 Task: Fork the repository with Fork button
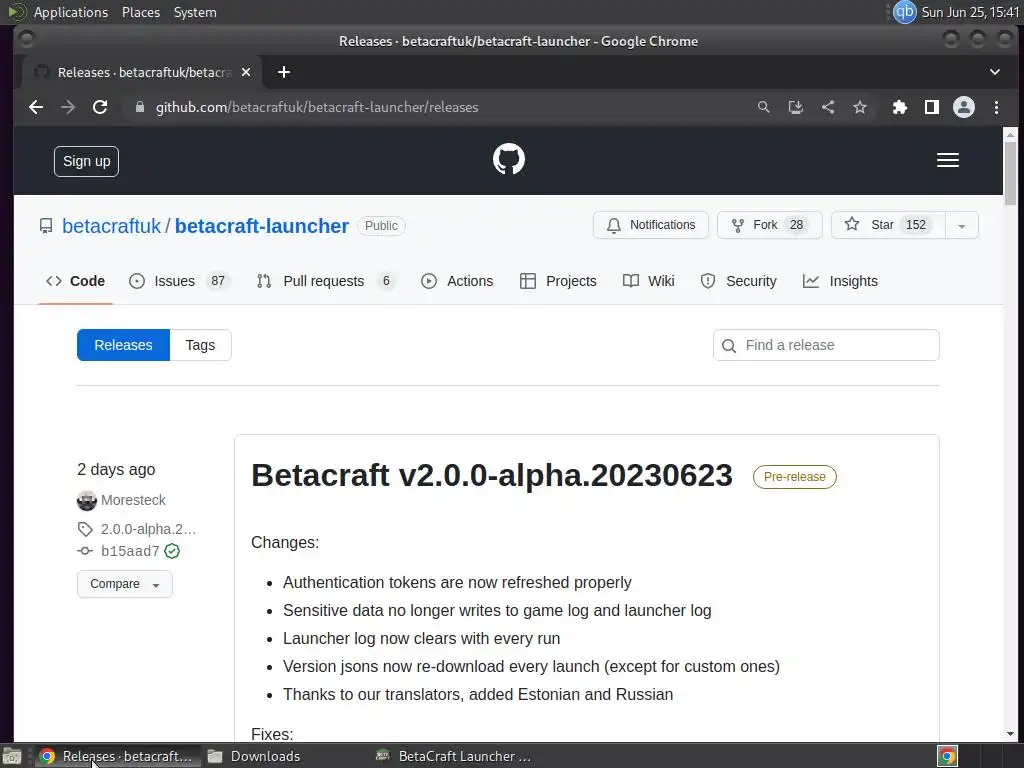769,225
